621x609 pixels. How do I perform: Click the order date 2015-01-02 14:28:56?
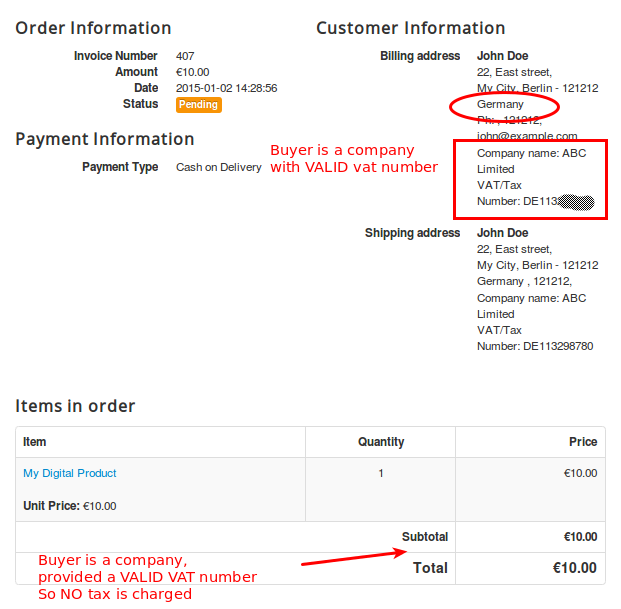coord(226,88)
